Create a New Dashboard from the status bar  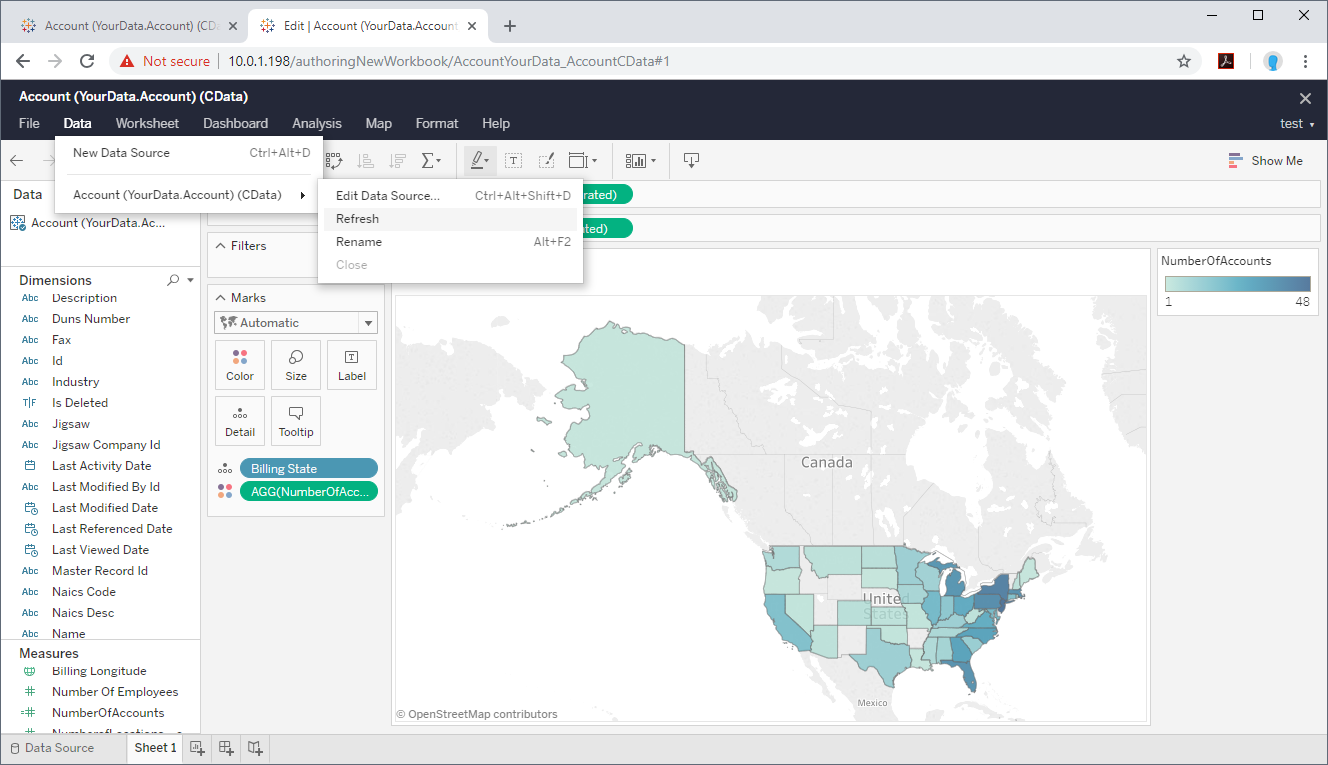[225, 747]
